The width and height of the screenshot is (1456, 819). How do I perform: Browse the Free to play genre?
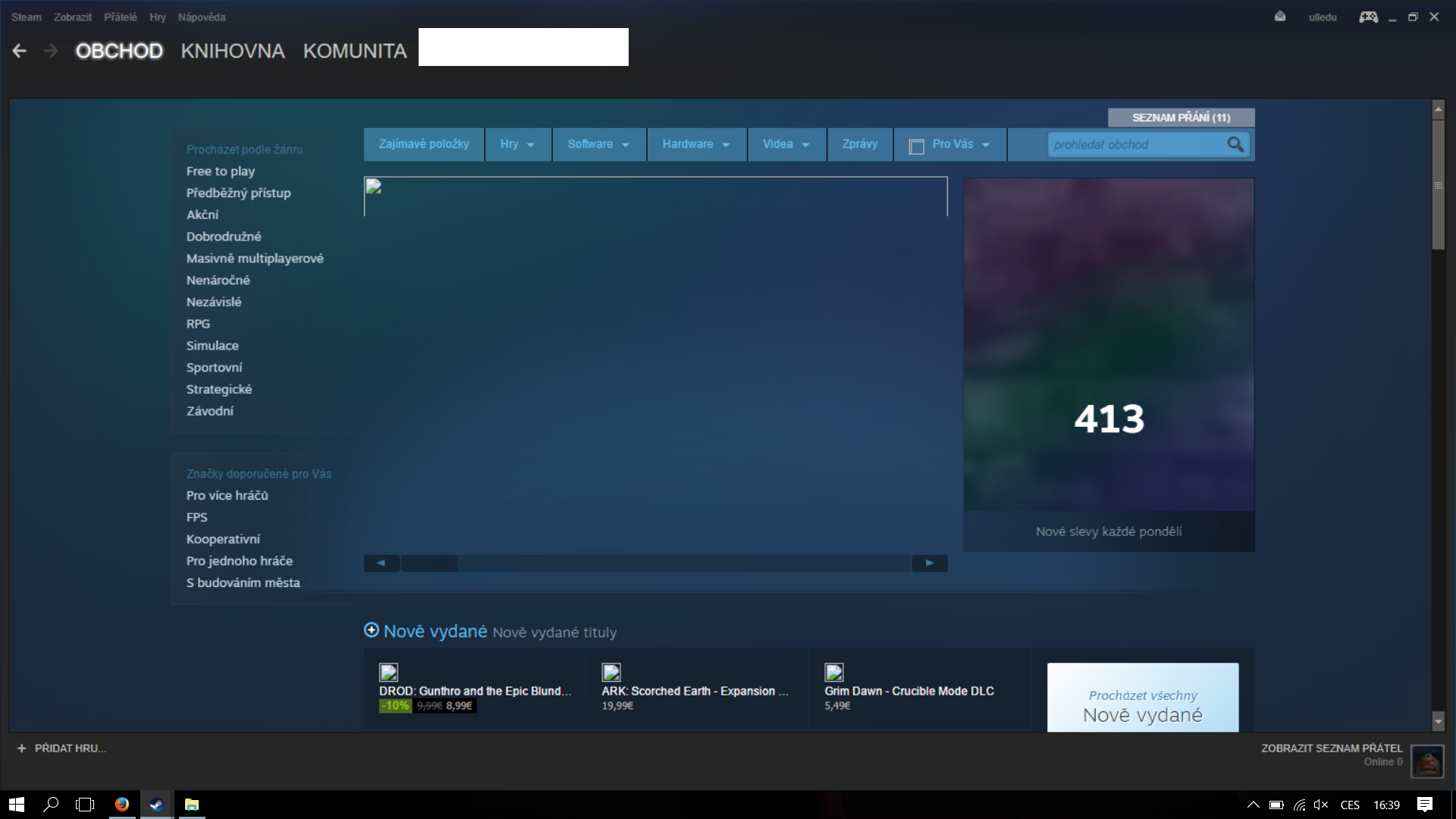[x=221, y=171]
